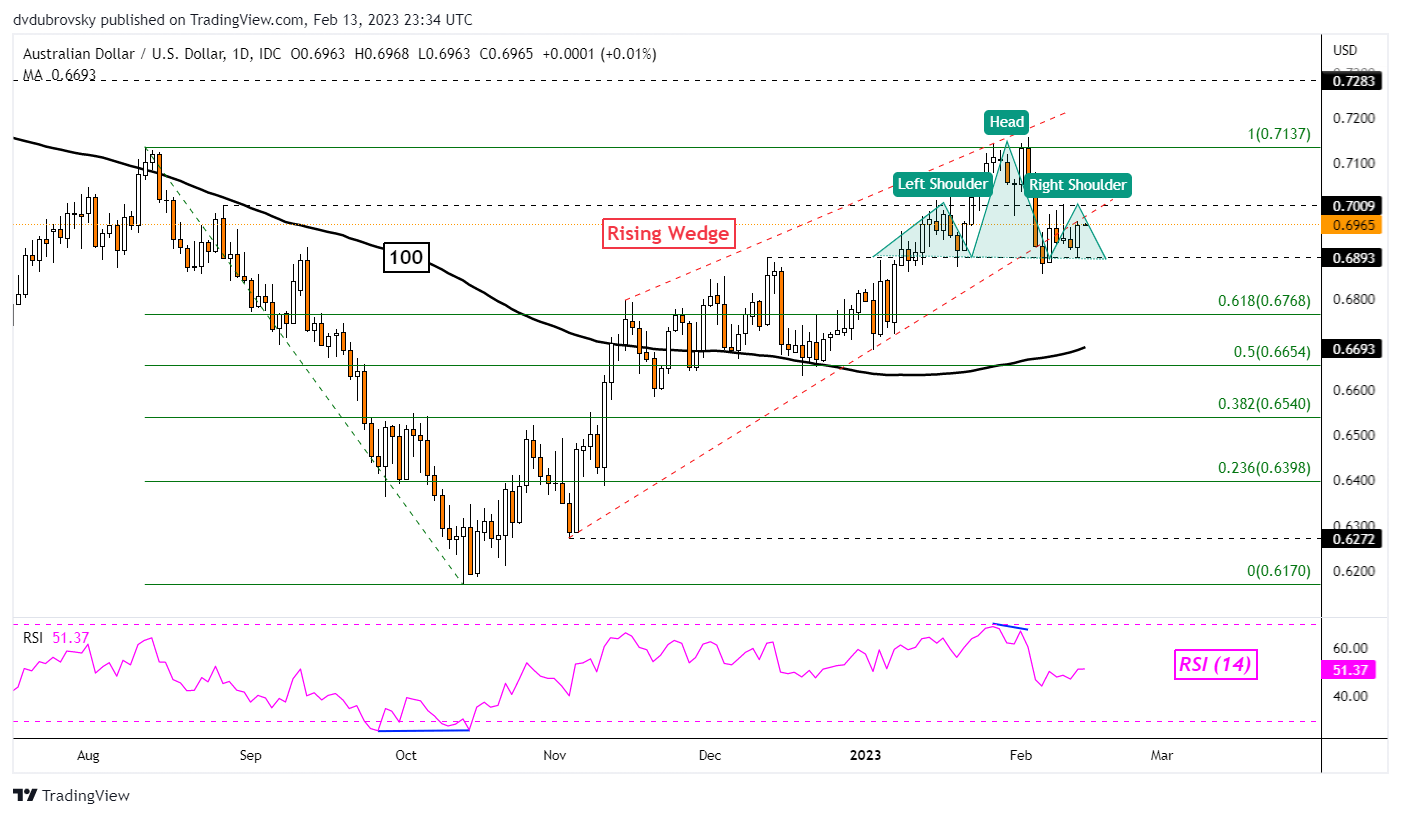Image resolution: width=1401 pixels, height=817 pixels.
Task: Click the 'Dec' label on the time axis
Action: coord(711,755)
